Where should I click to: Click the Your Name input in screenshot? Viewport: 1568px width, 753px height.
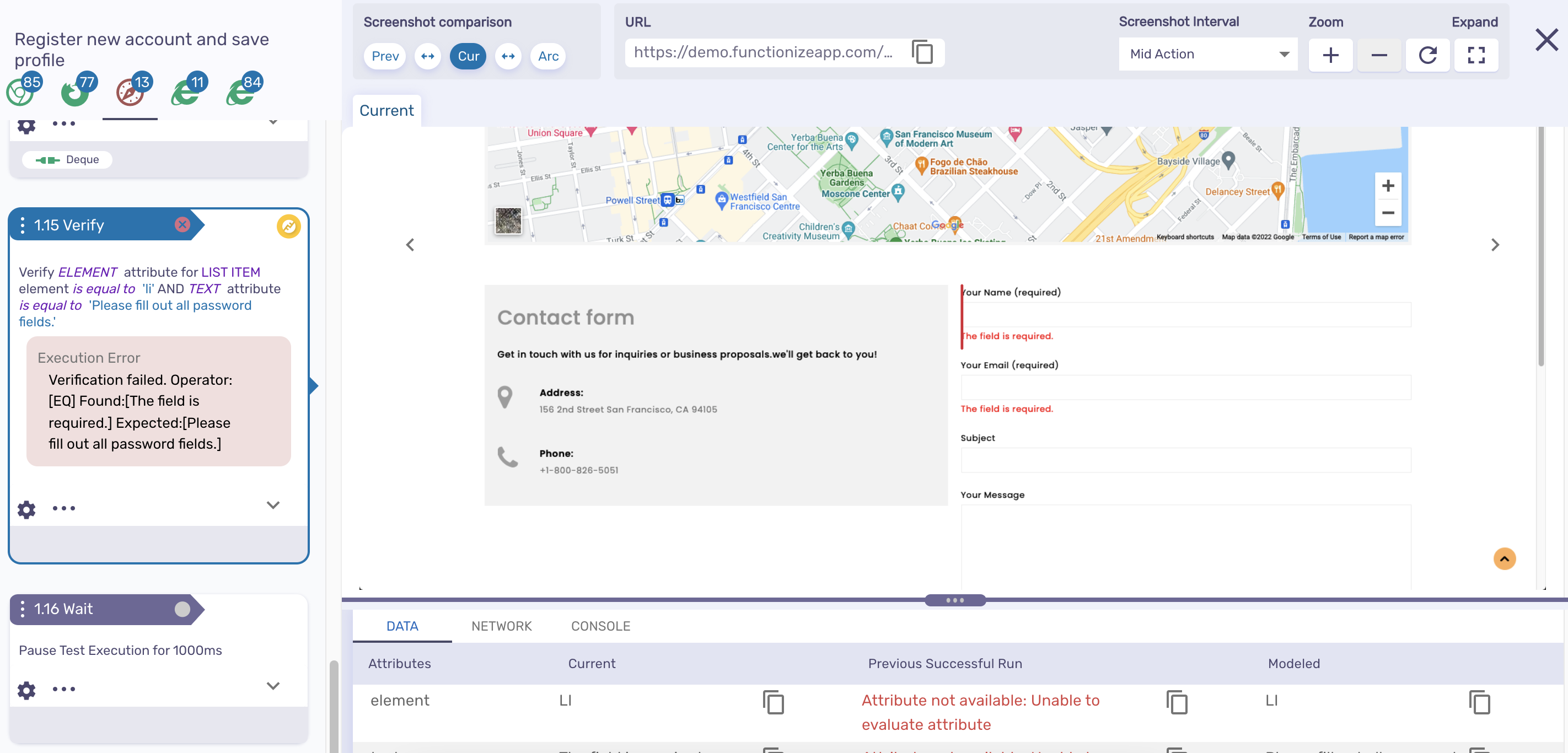coord(1185,315)
